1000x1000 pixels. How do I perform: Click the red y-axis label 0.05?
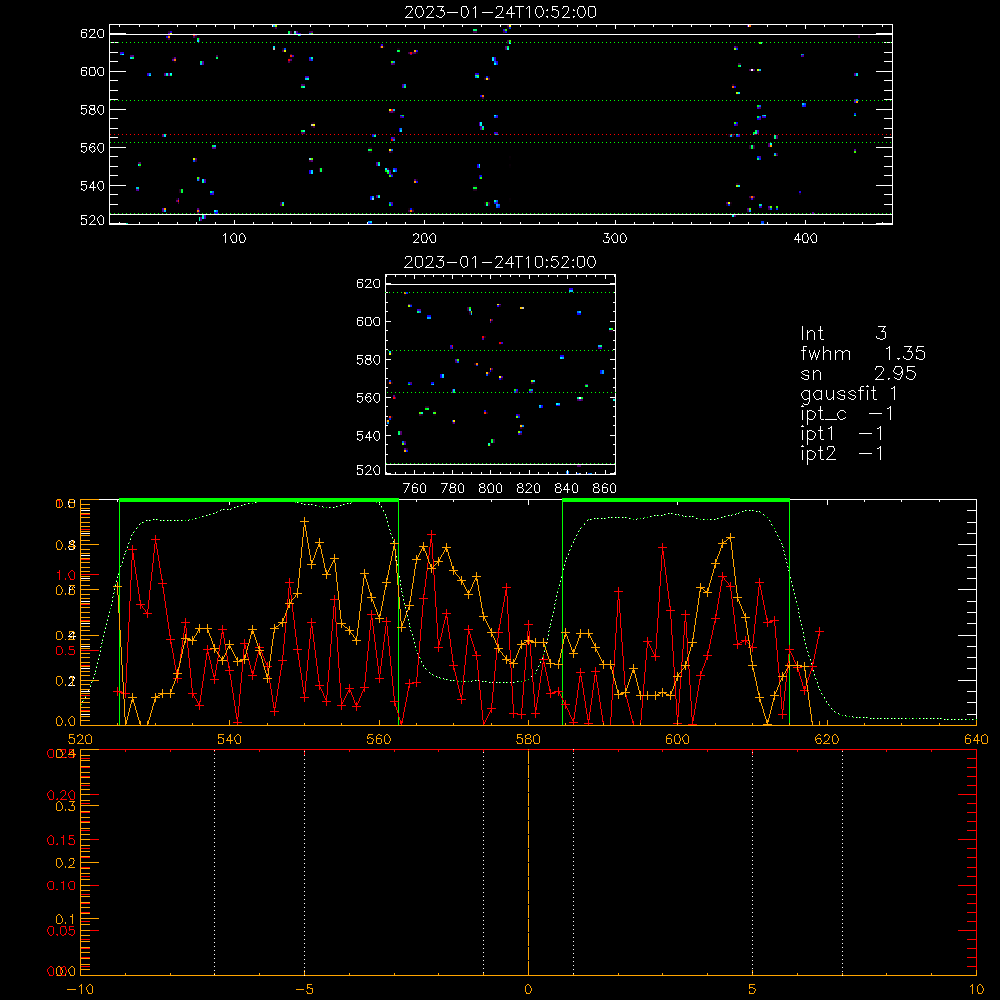click(61, 930)
